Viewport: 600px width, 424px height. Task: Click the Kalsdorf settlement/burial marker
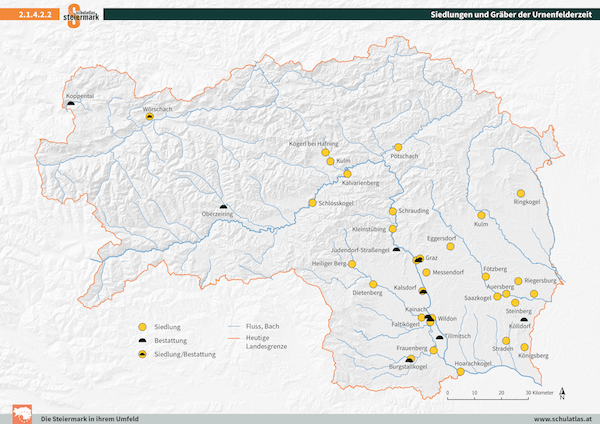click(x=422, y=291)
